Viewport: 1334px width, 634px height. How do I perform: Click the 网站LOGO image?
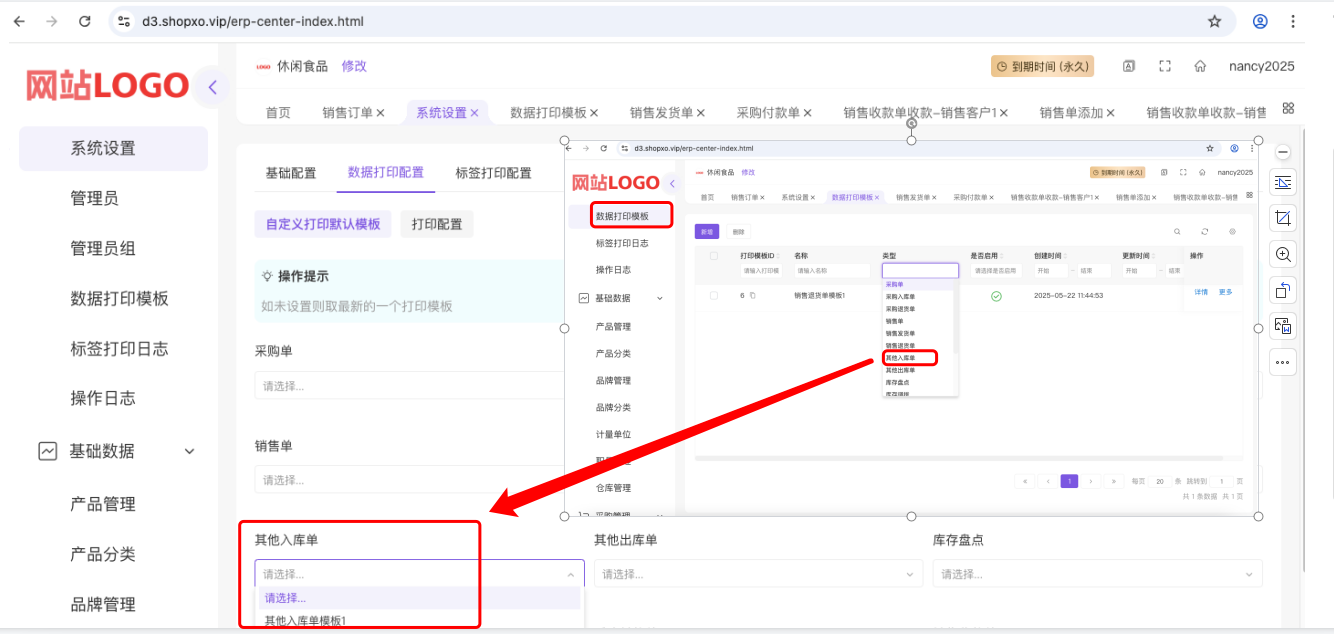pyautogui.click(x=107, y=86)
